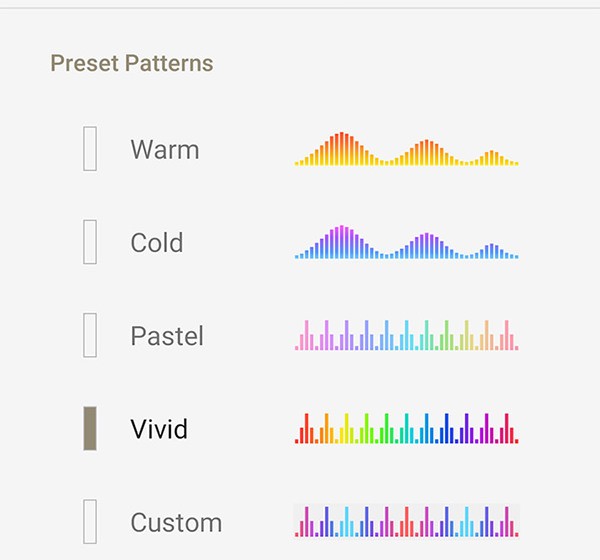Select the Cold preset radio indicator
The height and width of the screenshot is (560, 600).
coord(90,242)
